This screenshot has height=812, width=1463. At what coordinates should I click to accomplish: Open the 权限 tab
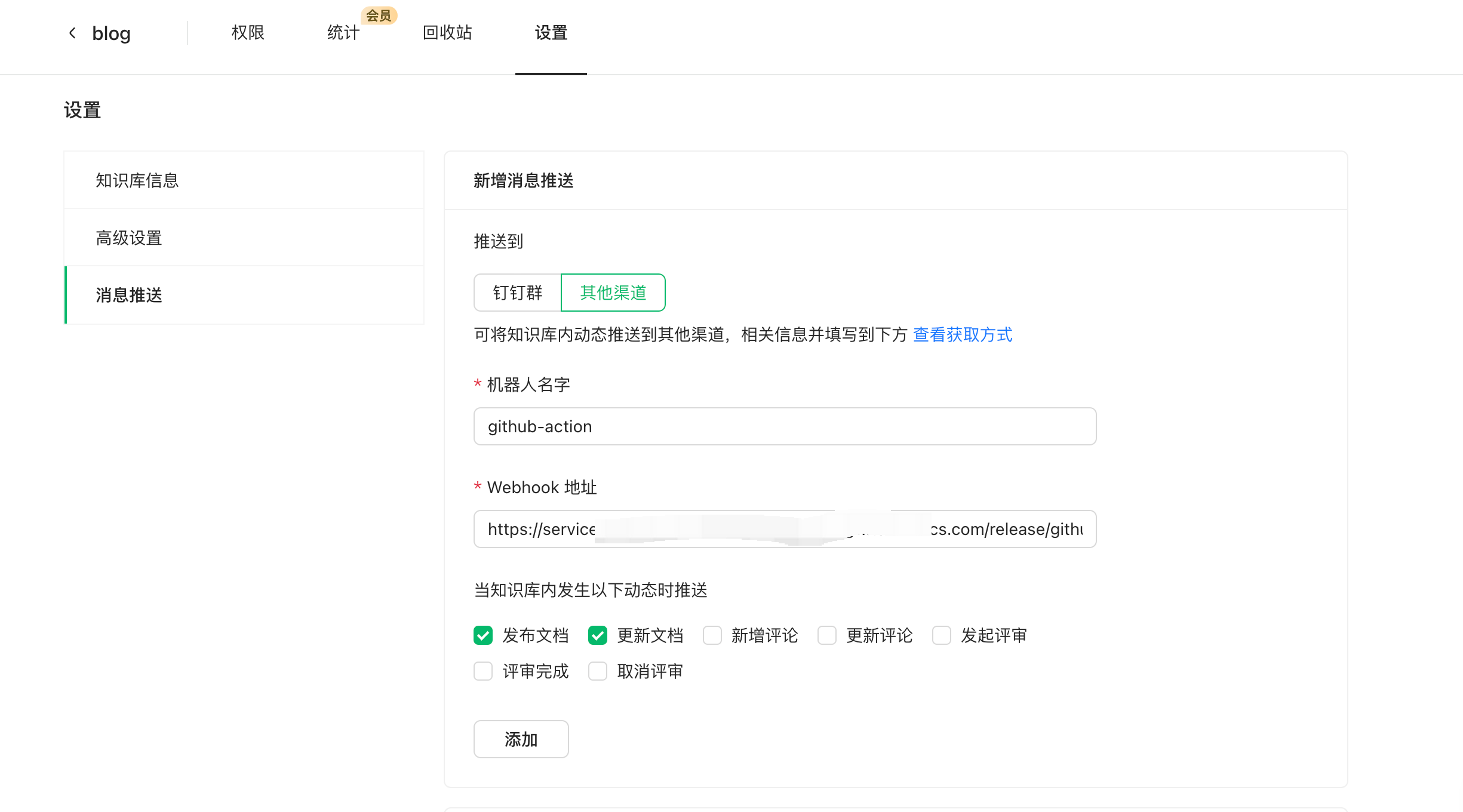[x=248, y=33]
